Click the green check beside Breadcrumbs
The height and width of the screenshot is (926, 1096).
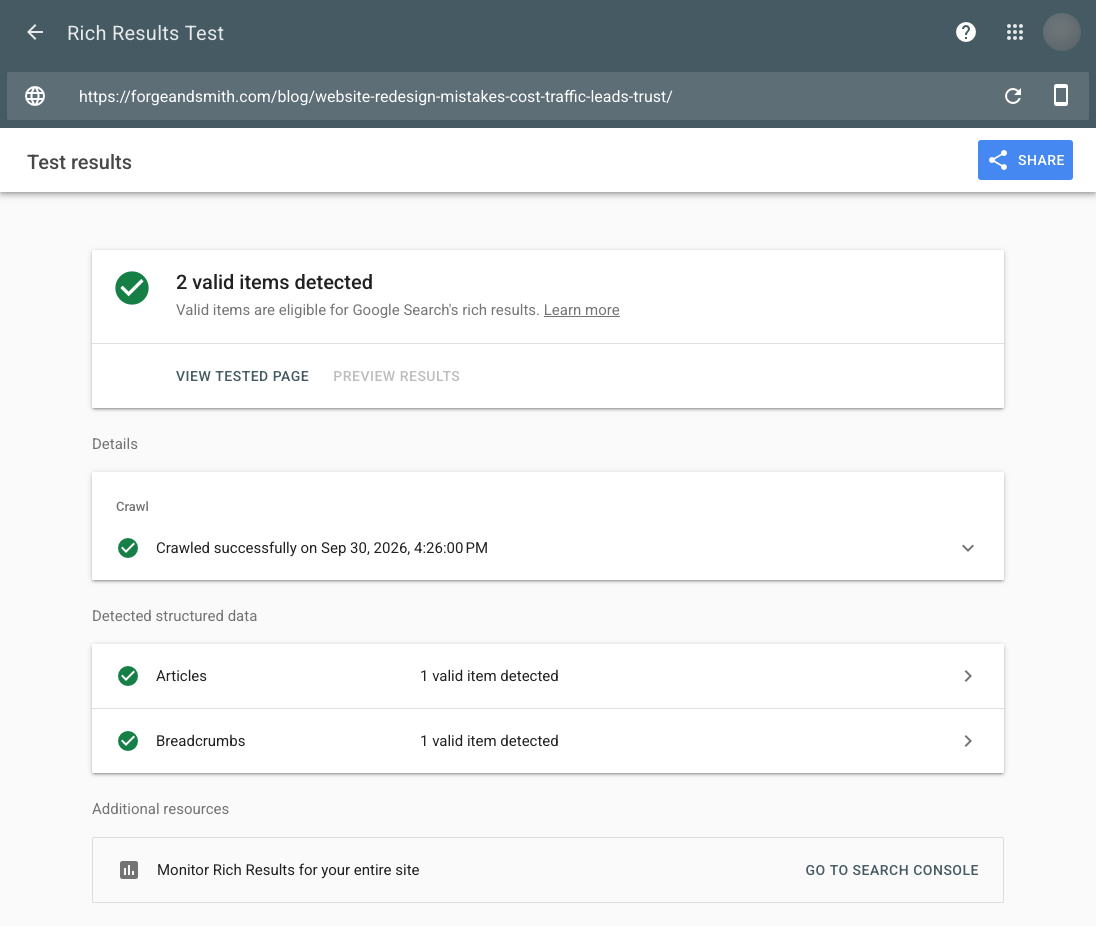click(128, 741)
